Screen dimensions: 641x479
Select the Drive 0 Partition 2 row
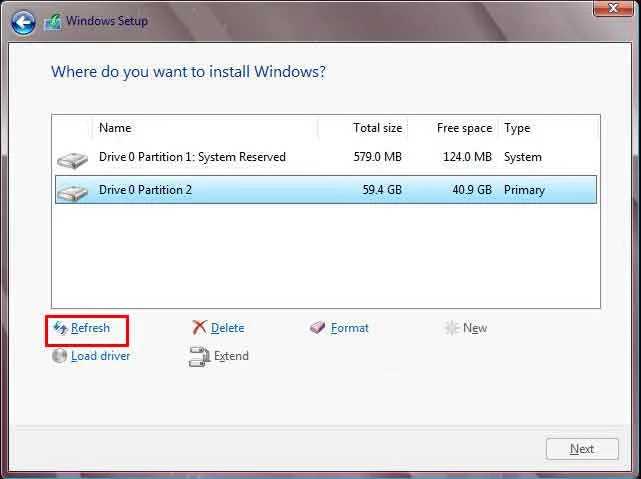point(326,190)
